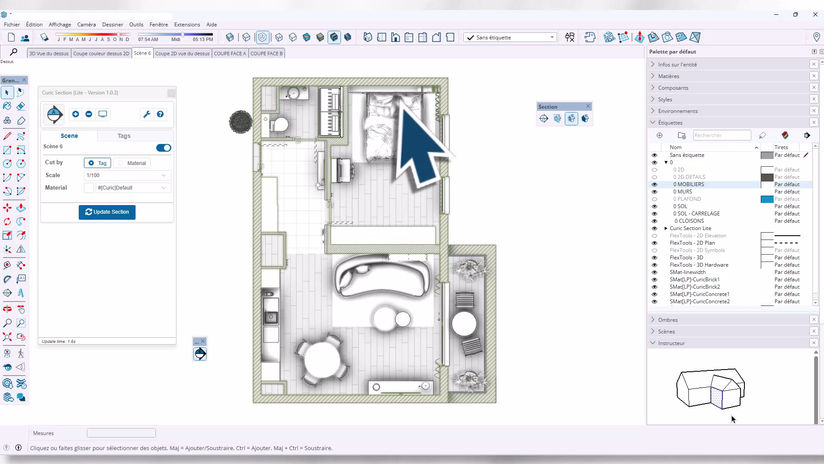Click the plus icon in Curic Section panel

point(75,114)
